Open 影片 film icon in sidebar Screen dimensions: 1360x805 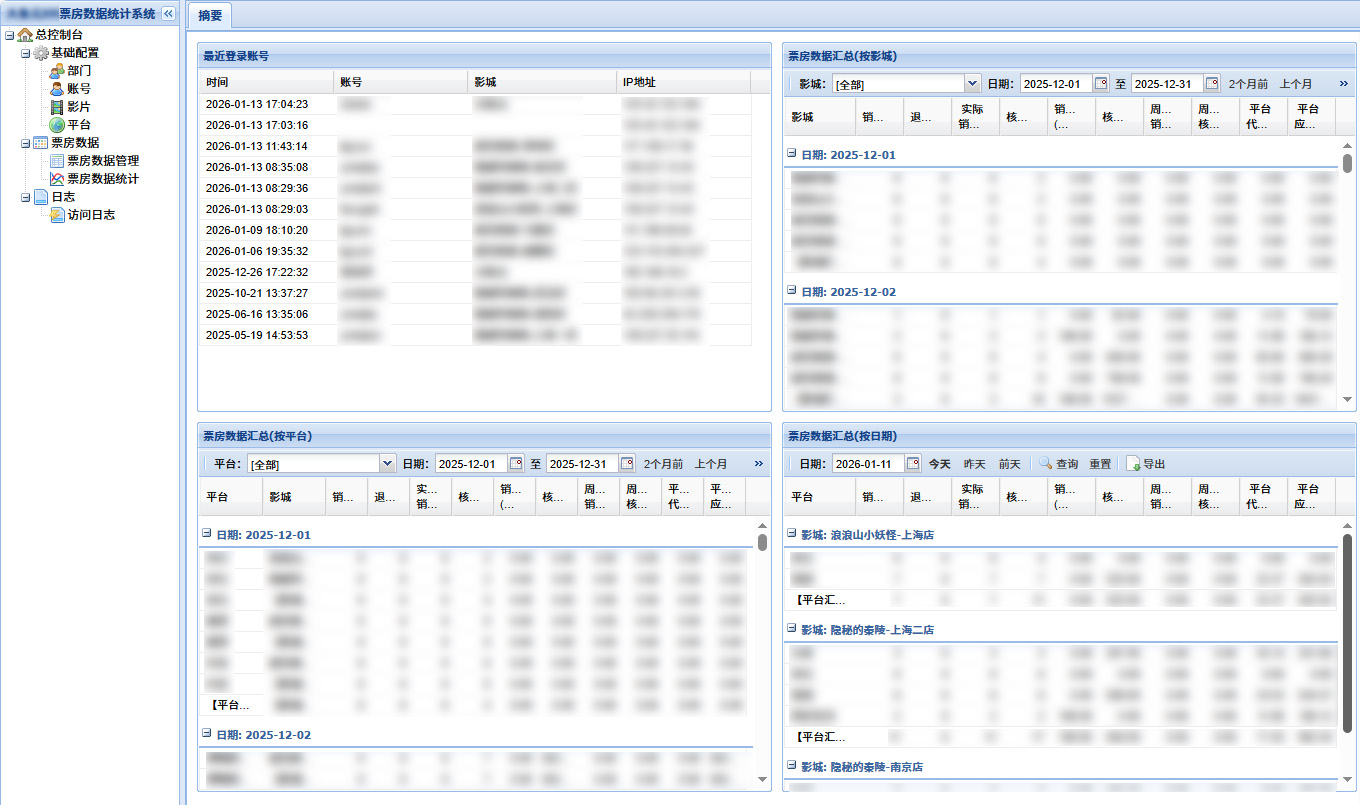(x=57, y=107)
